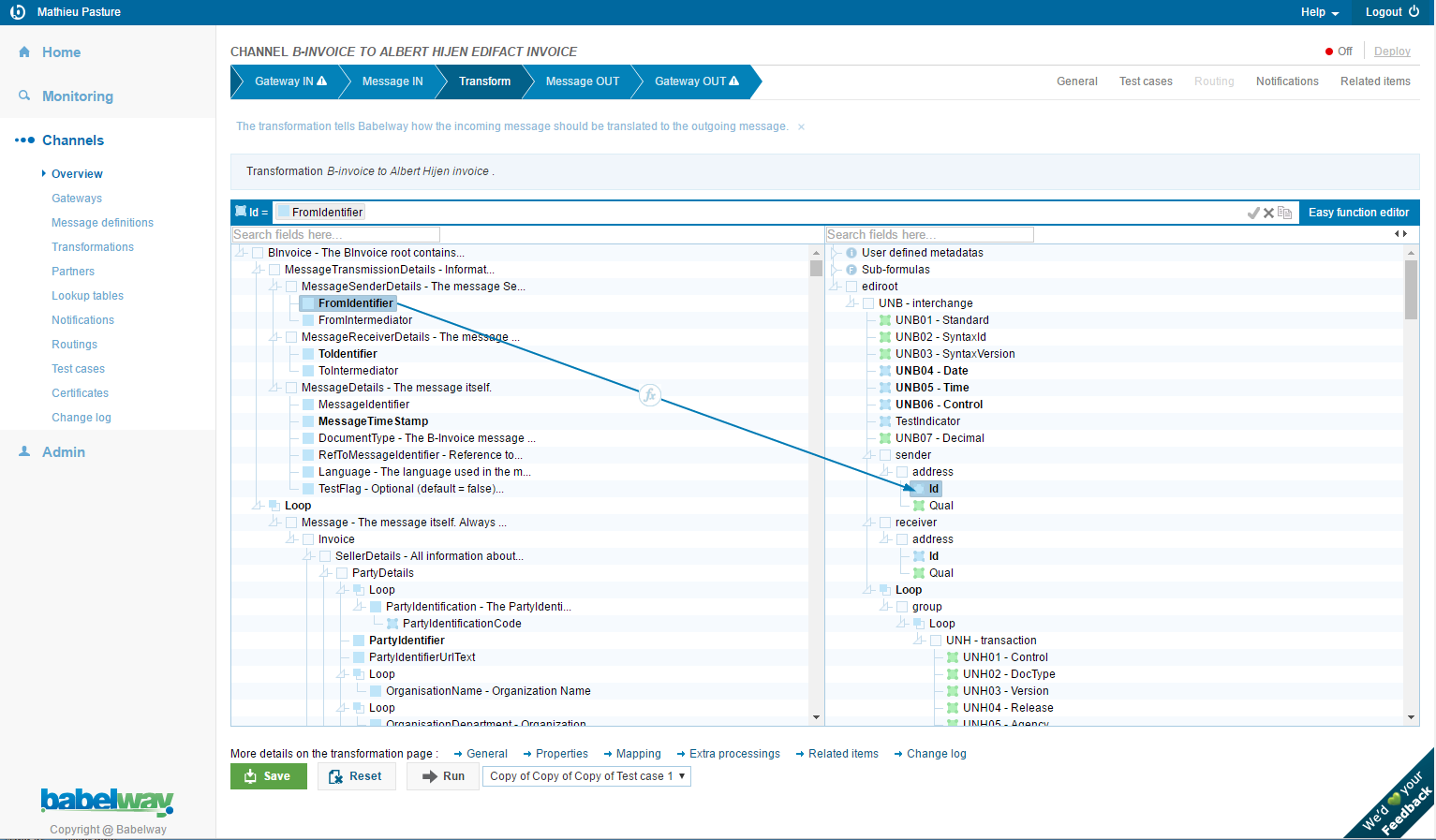Tick the sender node checkbox
Image resolution: width=1436 pixels, height=840 pixels.
click(x=885, y=455)
